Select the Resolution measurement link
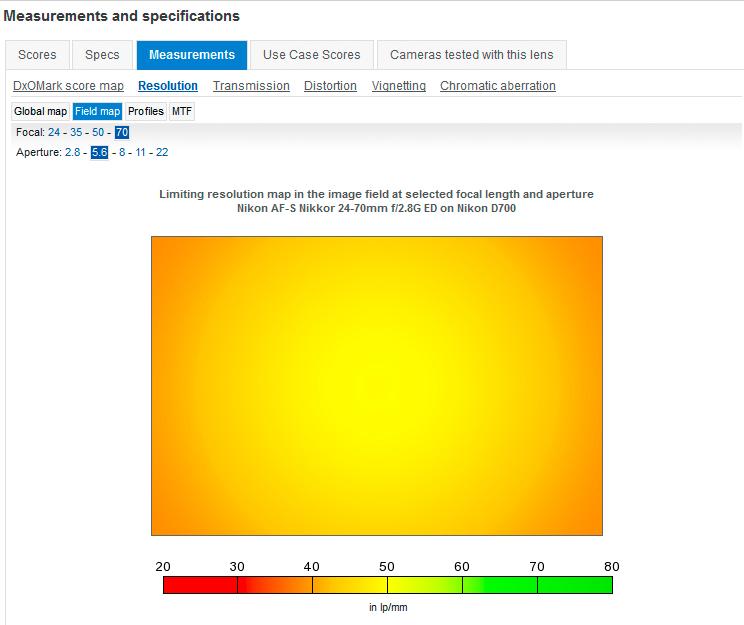 tap(168, 86)
